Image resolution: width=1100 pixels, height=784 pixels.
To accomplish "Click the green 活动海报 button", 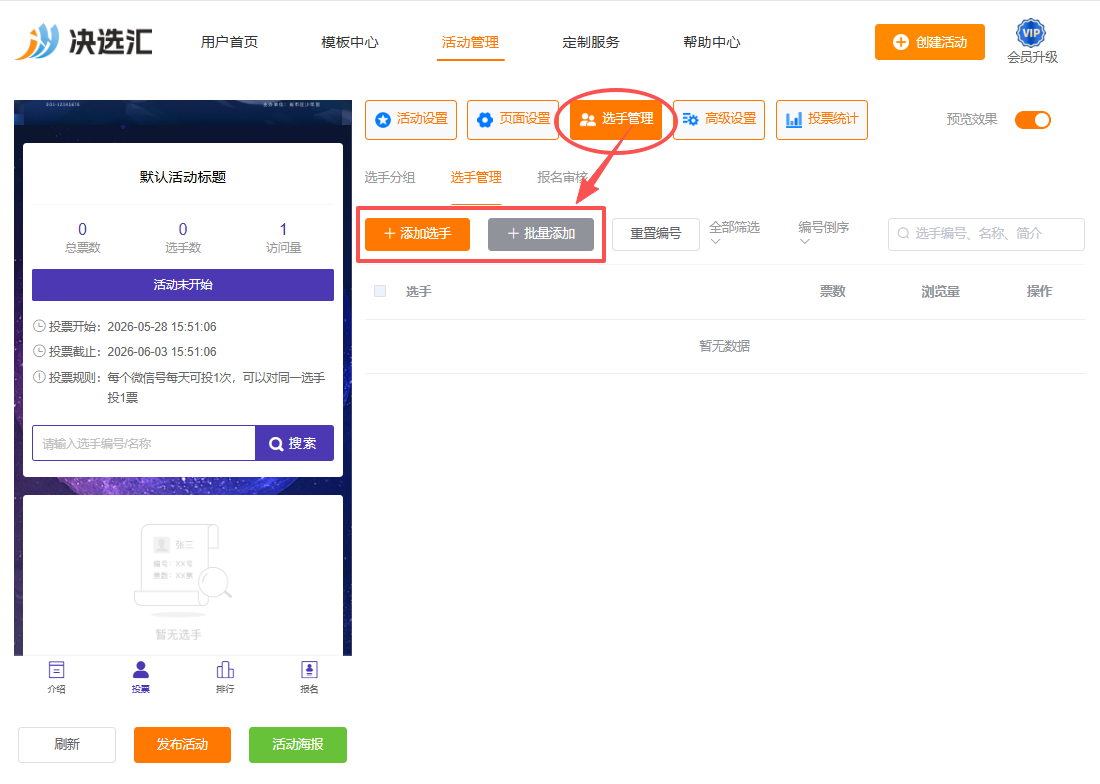I will (x=298, y=745).
